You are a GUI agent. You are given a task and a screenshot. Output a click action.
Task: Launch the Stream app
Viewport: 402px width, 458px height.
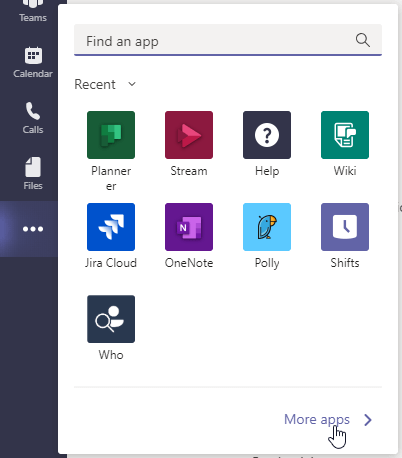(189, 135)
